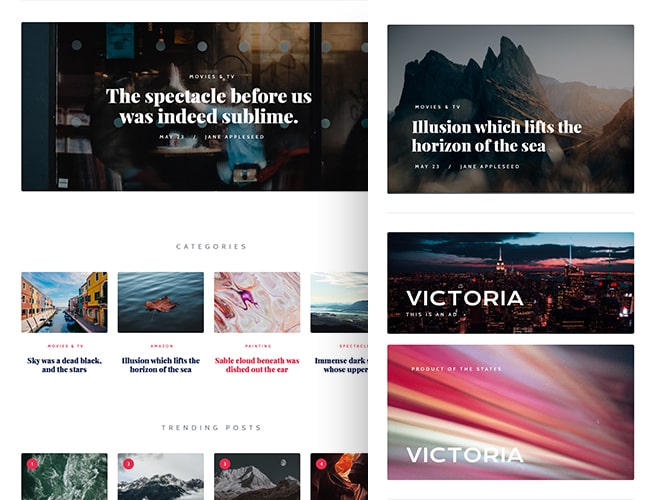This screenshot has width=650, height=500.
Task: Click the Movies & TV tag on the mountain card
Action: 438,107
